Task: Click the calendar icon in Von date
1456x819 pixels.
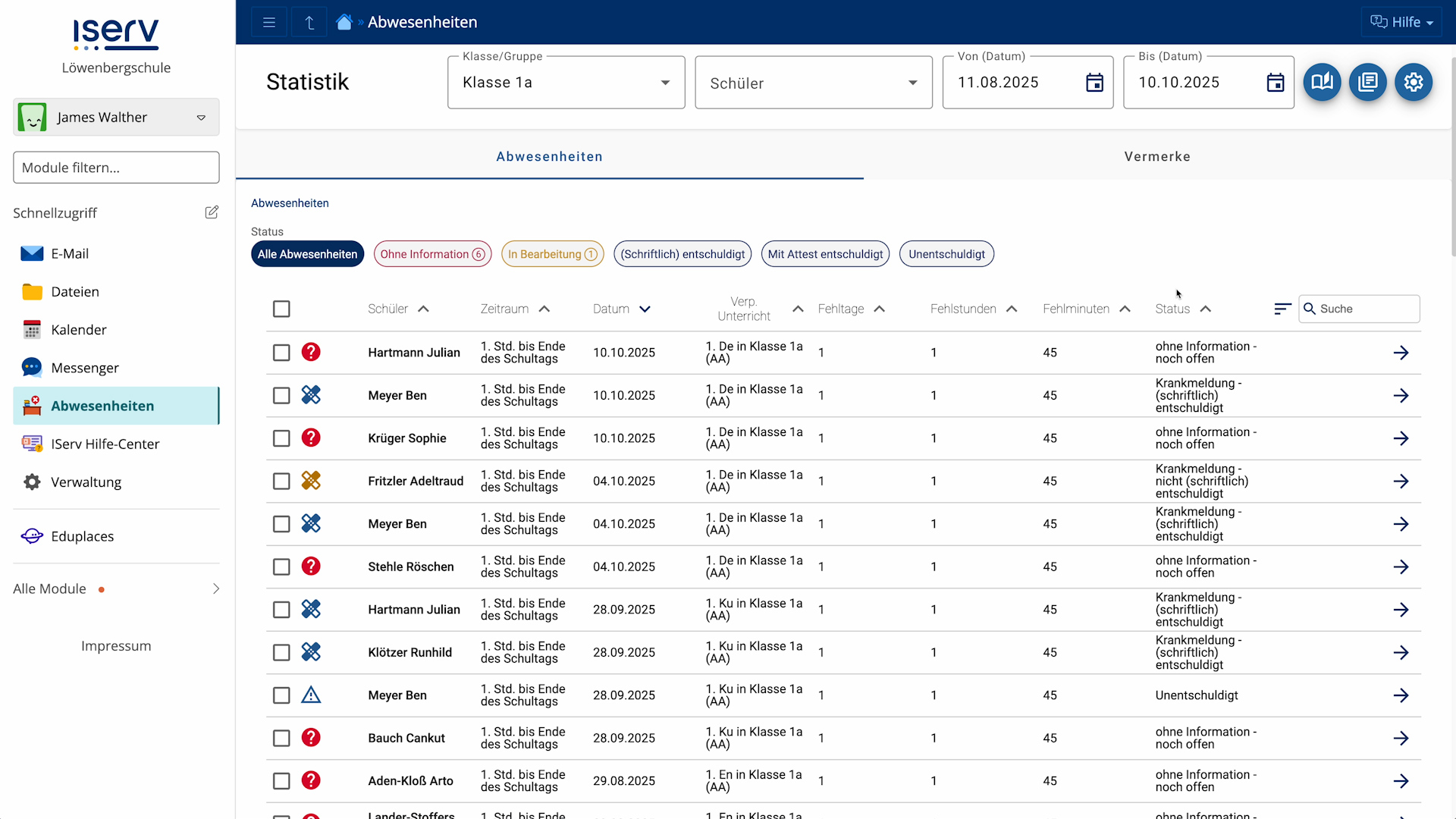Action: [x=1094, y=83]
